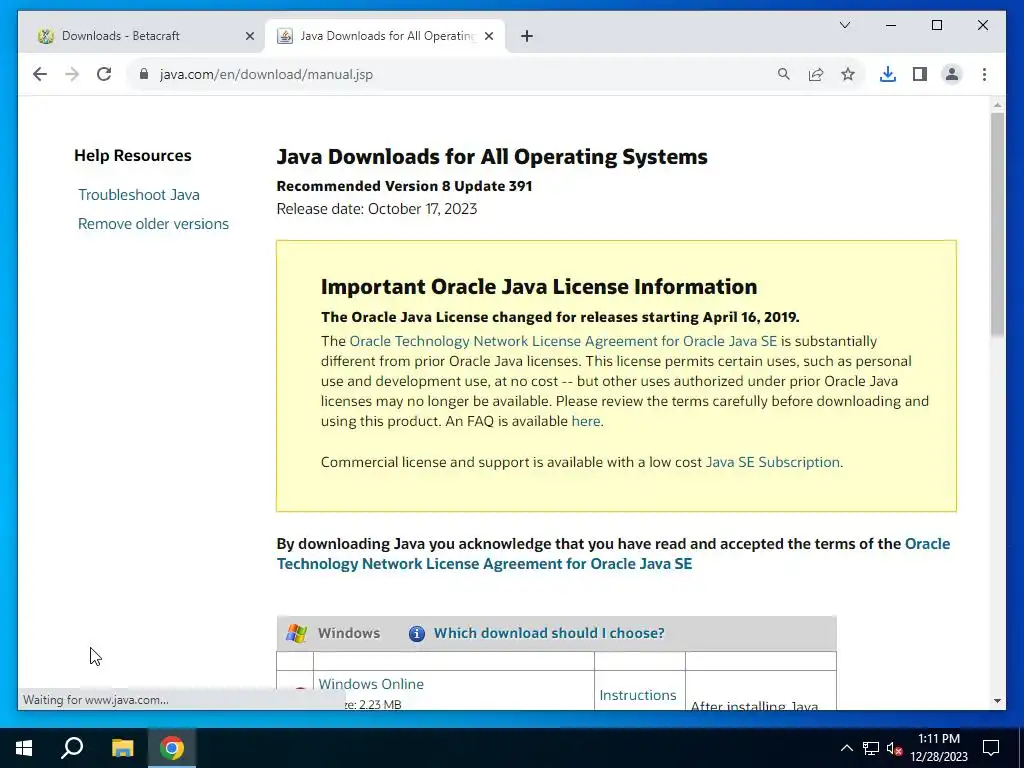Open Remove older versions link
This screenshot has width=1024, height=768.
click(x=153, y=224)
